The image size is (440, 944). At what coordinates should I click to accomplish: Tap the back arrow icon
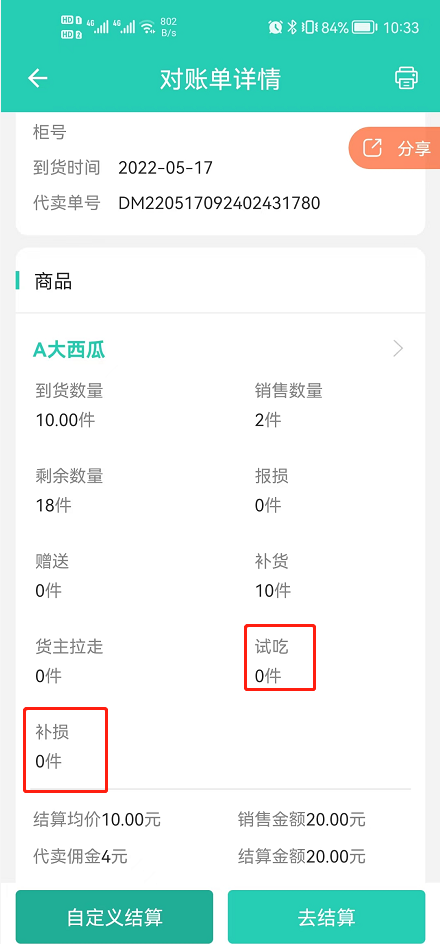pyautogui.click(x=38, y=78)
